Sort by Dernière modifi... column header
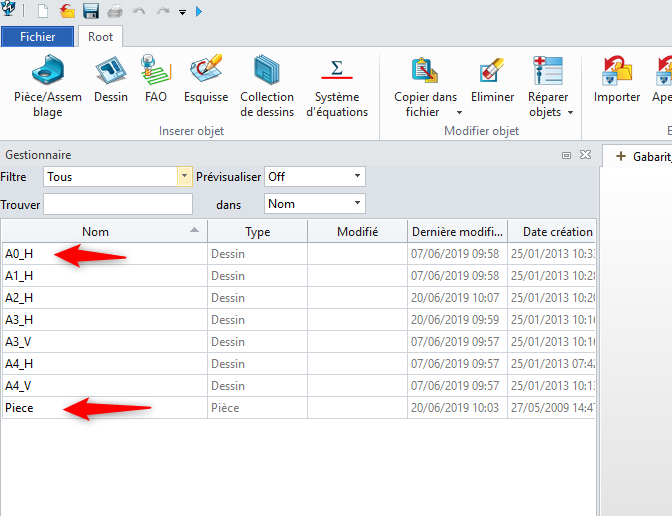Viewport: 672px width, 516px height. (x=457, y=232)
